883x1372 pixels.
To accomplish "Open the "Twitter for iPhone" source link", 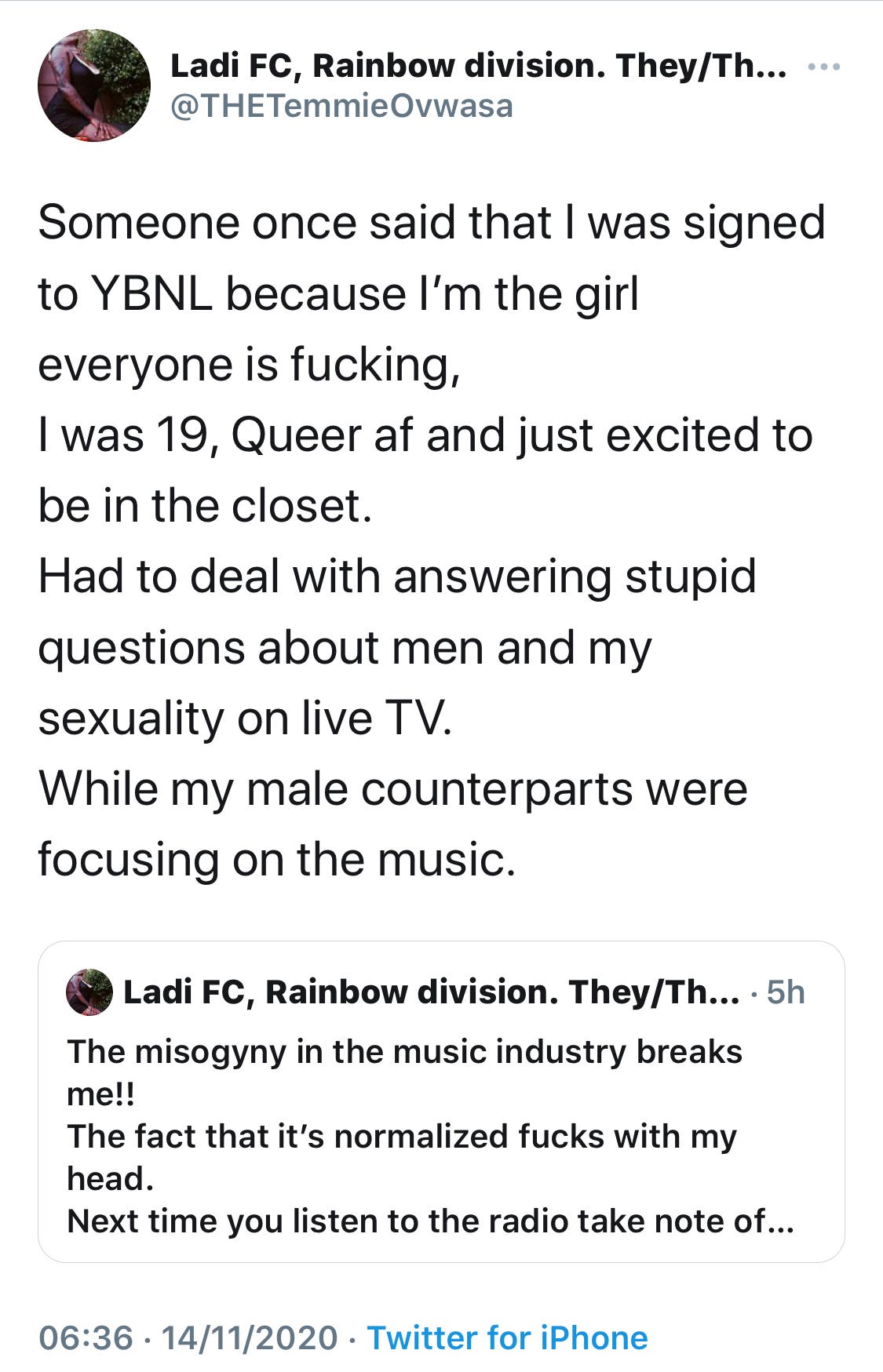I will [507, 1337].
